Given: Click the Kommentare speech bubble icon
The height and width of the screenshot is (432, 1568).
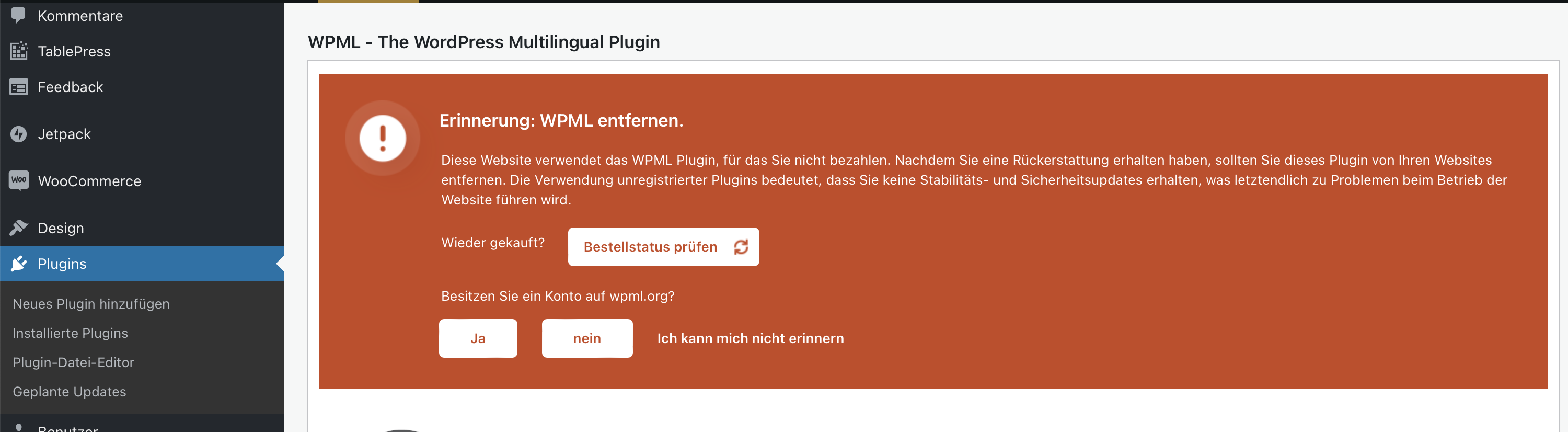Looking at the screenshot, I should pyautogui.click(x=18, y=15).
